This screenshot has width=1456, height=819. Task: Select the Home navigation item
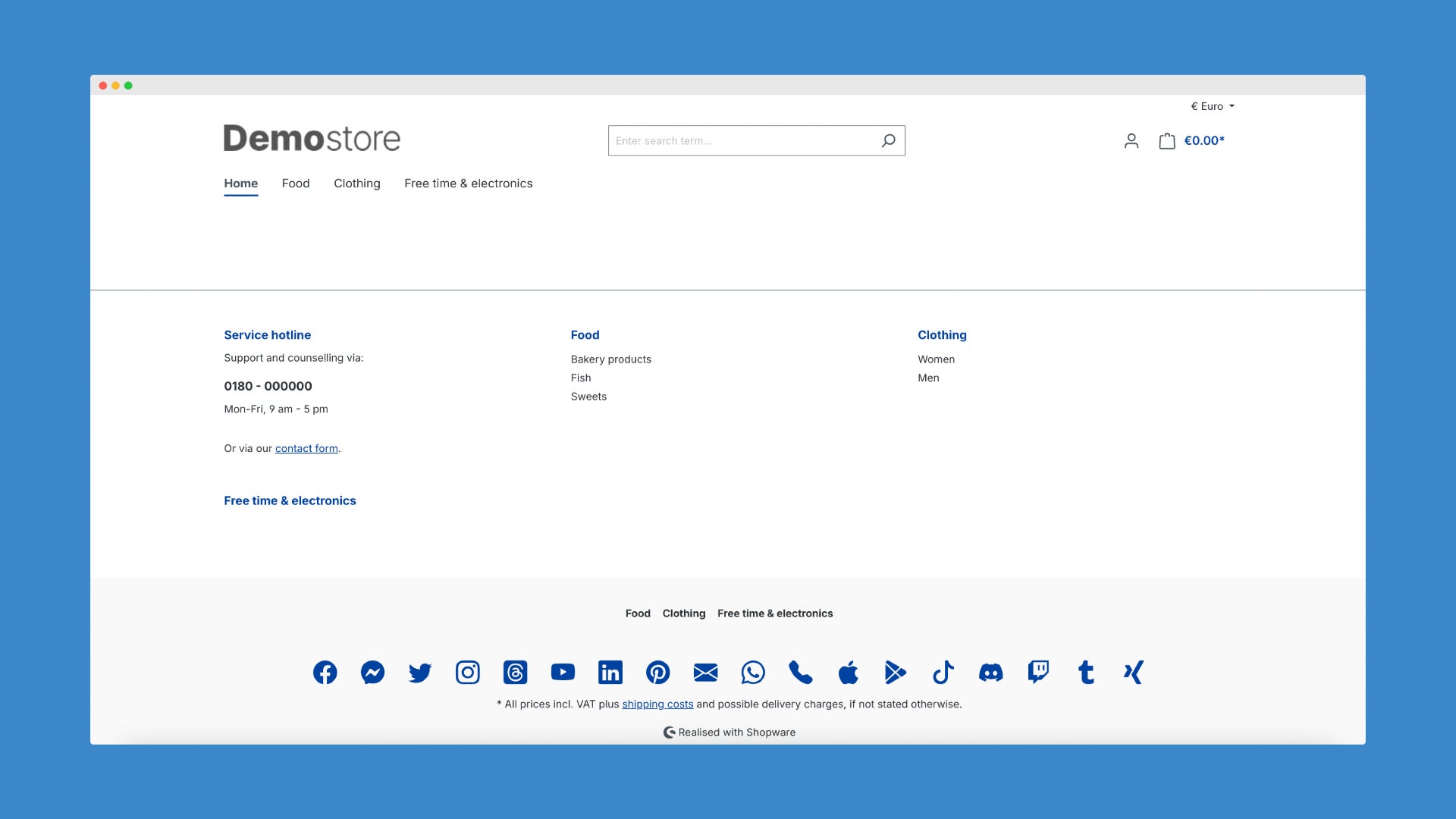coord(240,184)
